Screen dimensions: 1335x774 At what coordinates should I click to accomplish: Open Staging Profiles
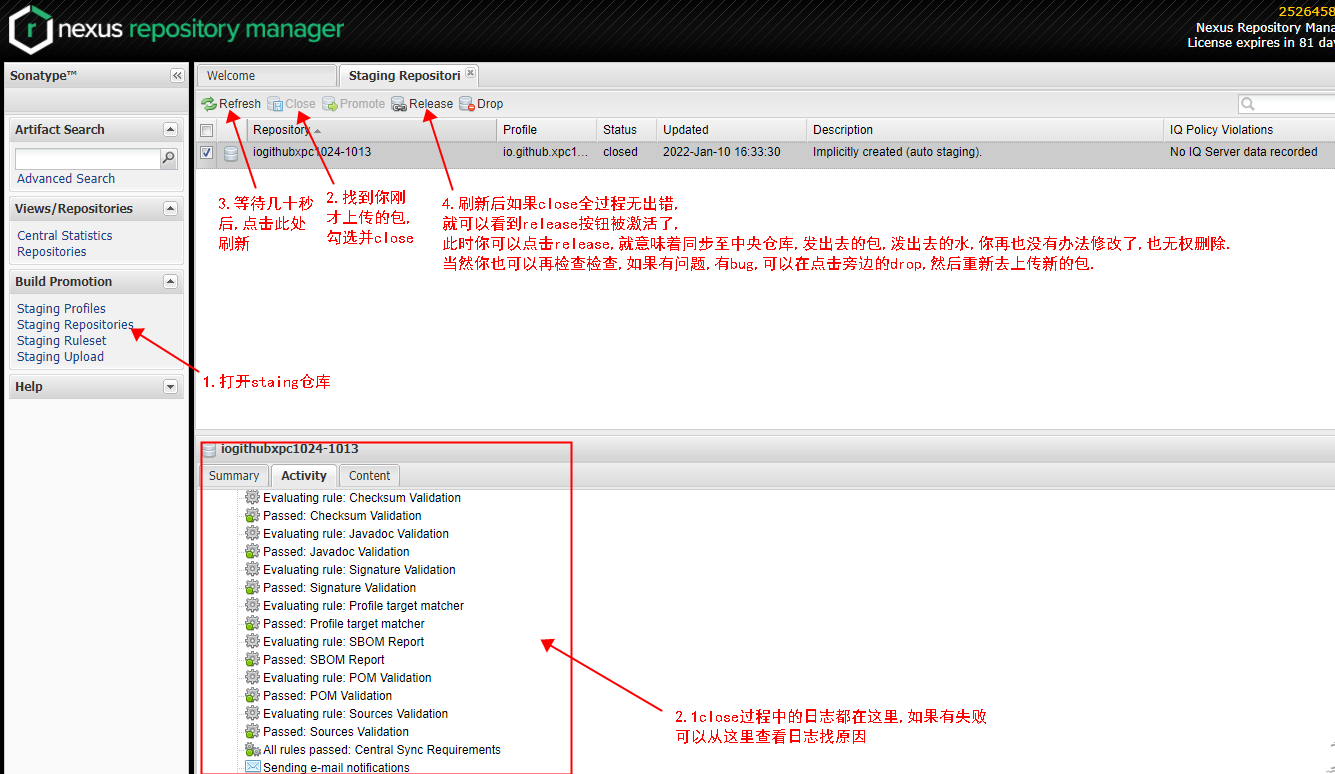(61, 309)
